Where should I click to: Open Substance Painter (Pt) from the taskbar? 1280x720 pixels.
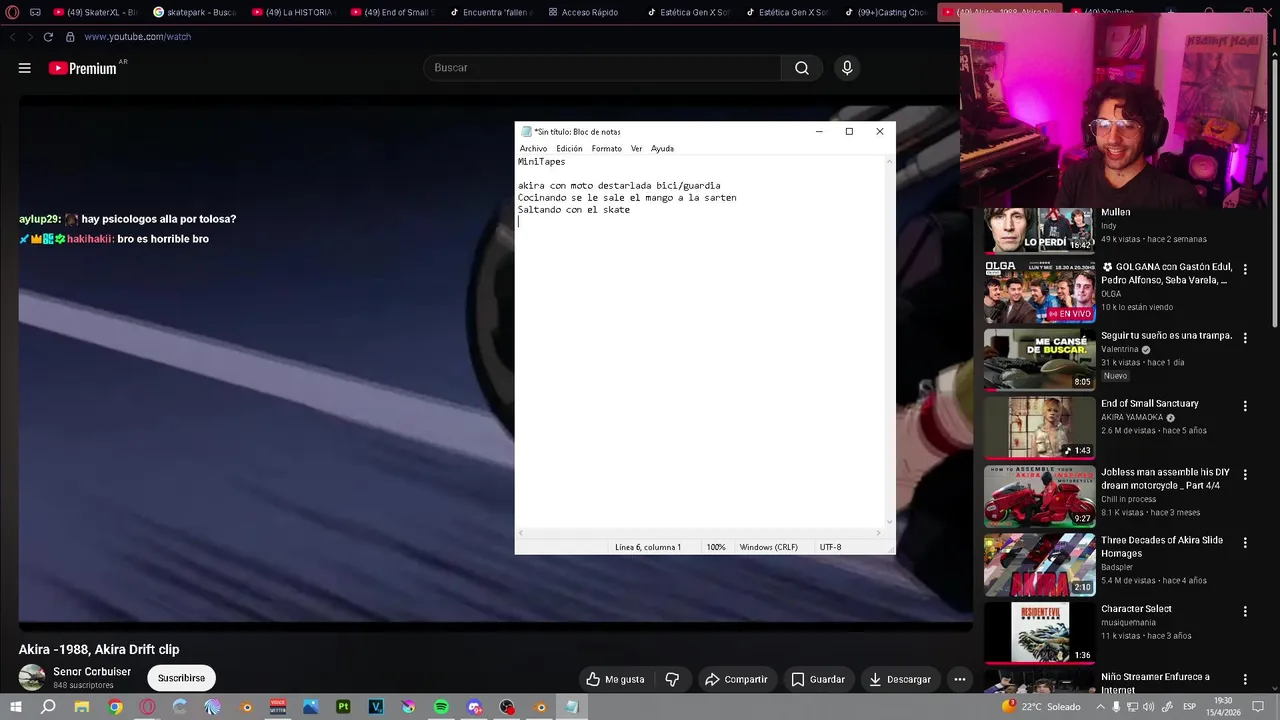pyautogui.click(x=343, y=707)
